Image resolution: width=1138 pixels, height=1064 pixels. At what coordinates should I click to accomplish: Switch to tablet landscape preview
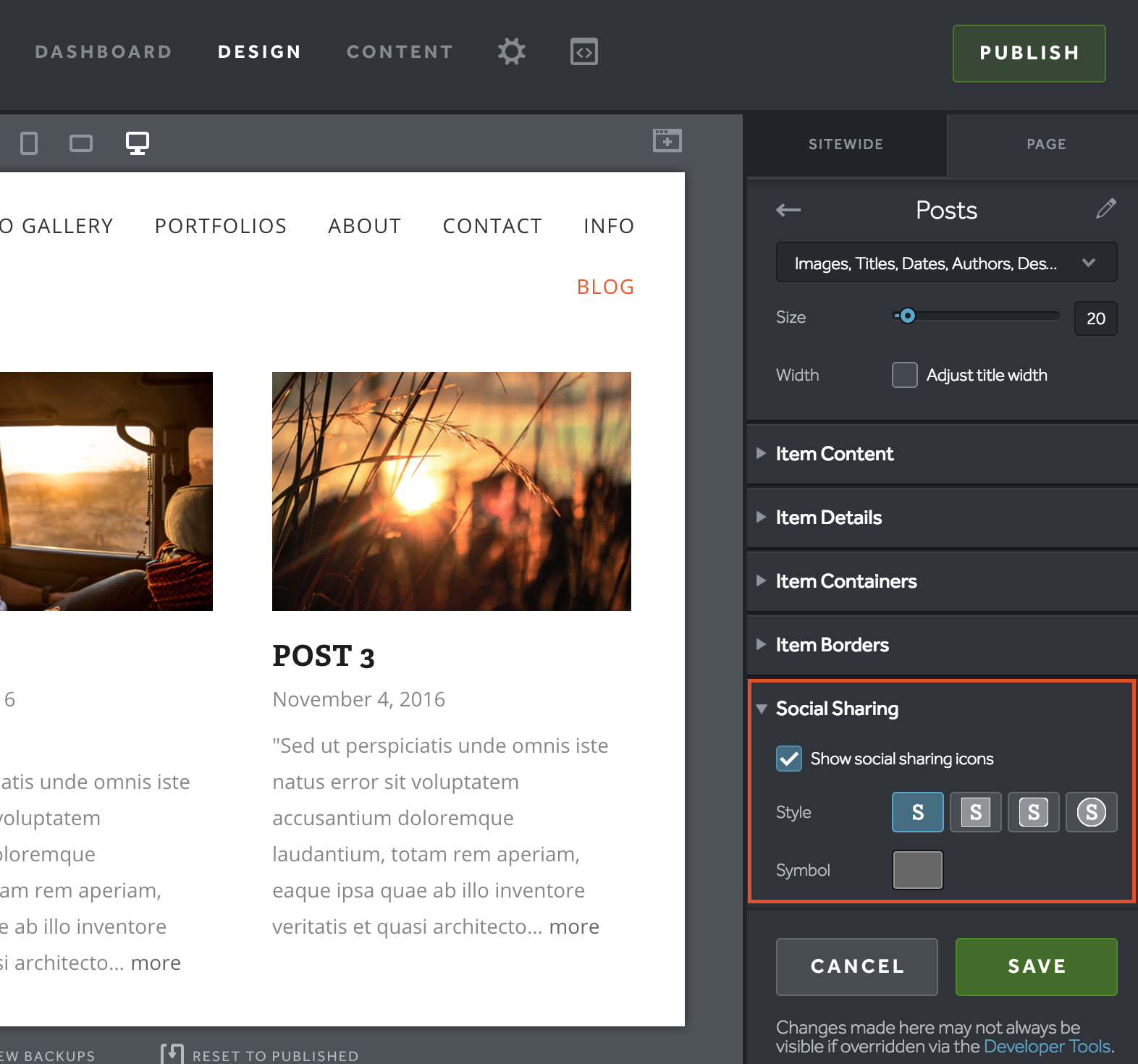click(x=81, y=143)
